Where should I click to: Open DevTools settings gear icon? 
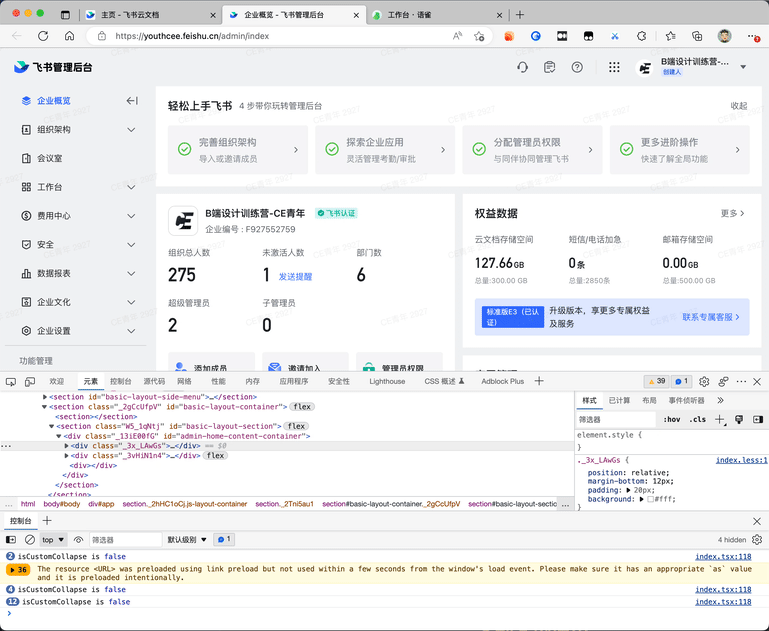coord(704,381)
